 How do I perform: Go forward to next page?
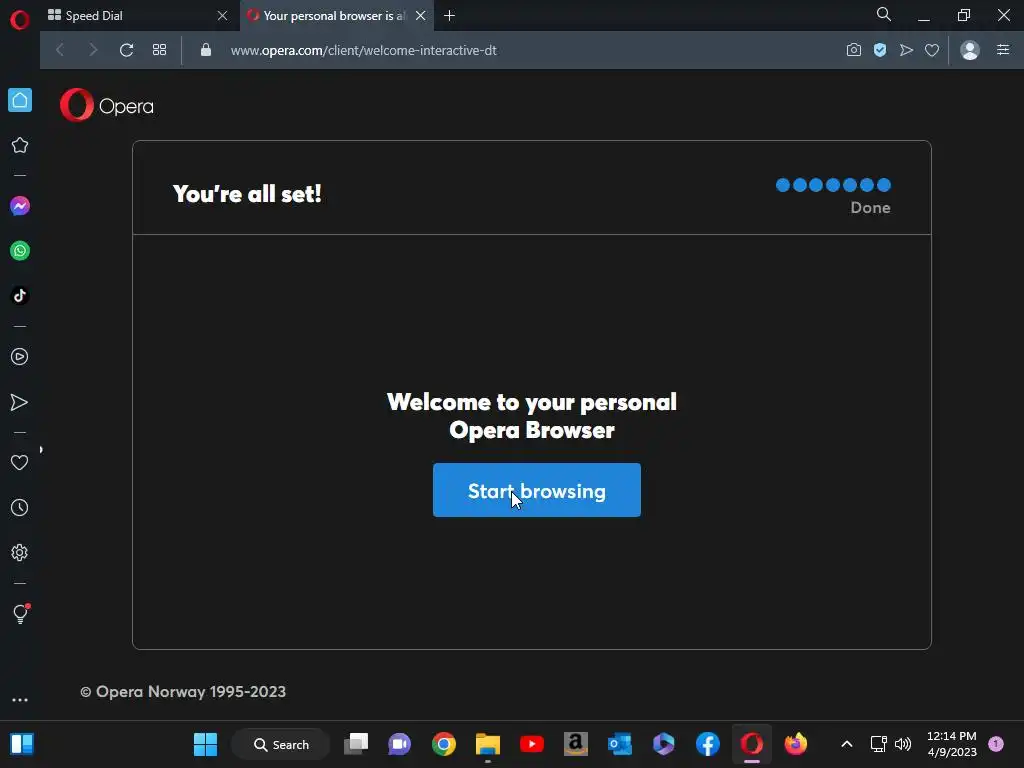[x=93, y=50]
